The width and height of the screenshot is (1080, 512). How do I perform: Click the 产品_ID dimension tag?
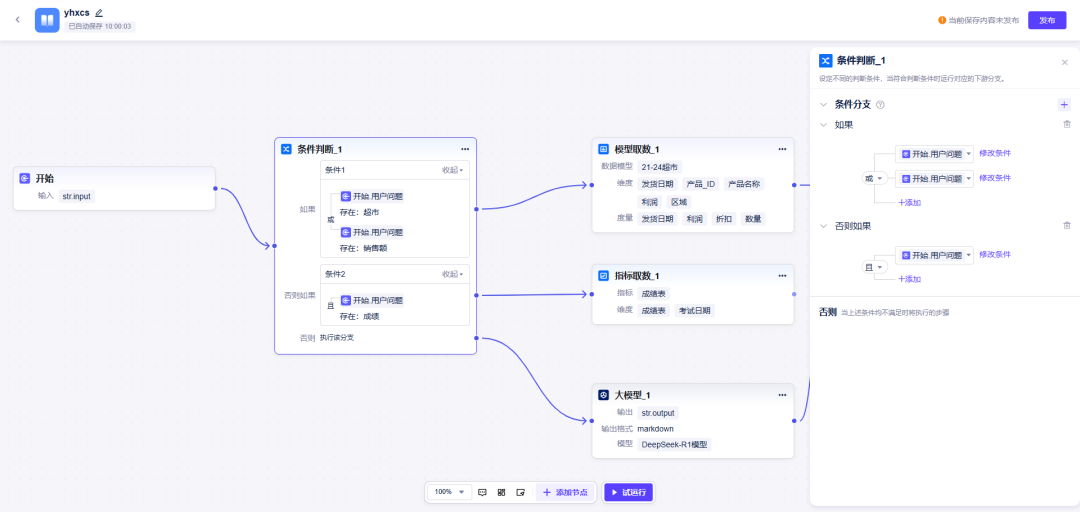pyautogui.click(x=700, y=184)
